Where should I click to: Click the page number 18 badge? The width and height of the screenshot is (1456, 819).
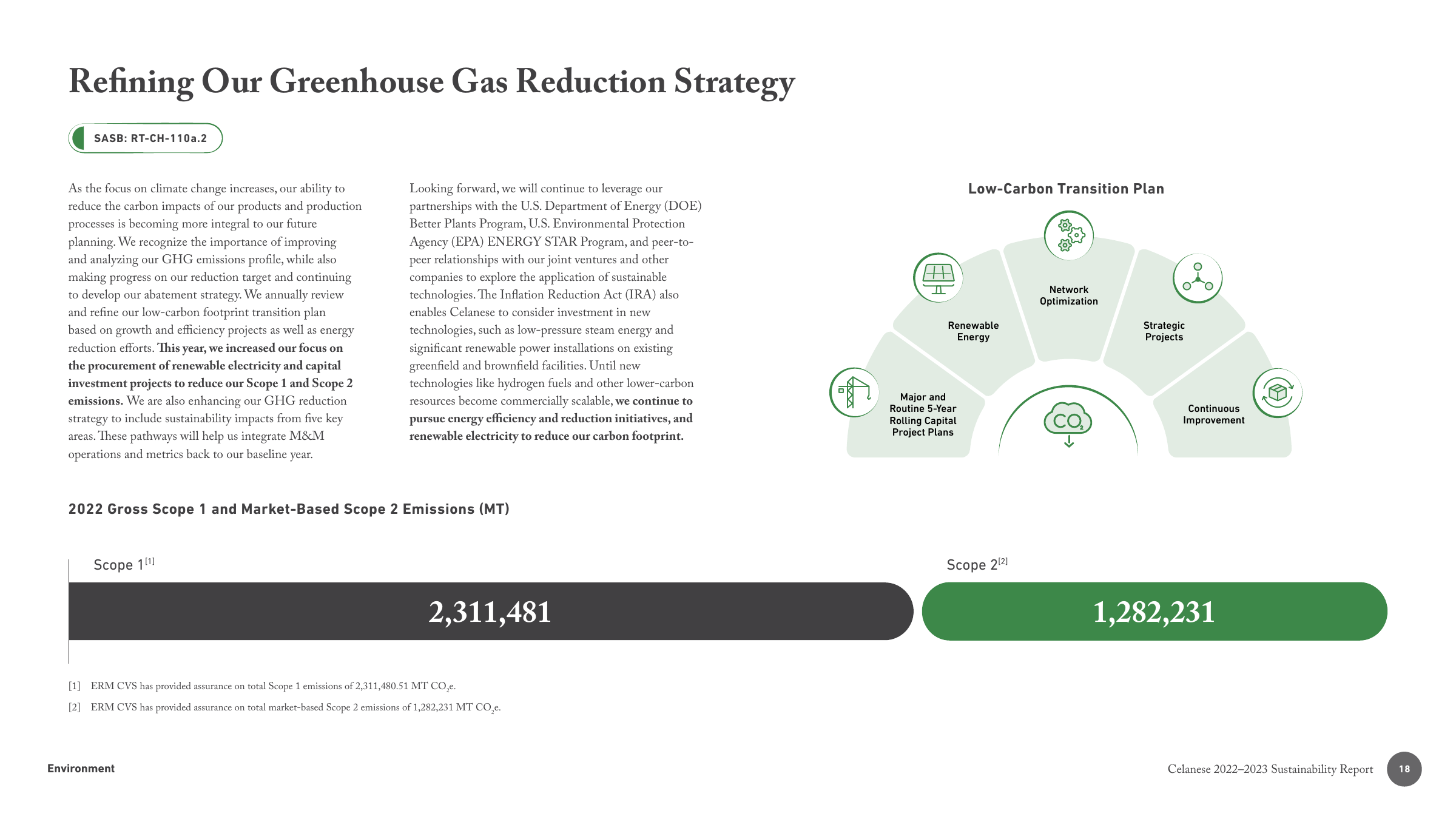pos(1404,769)
